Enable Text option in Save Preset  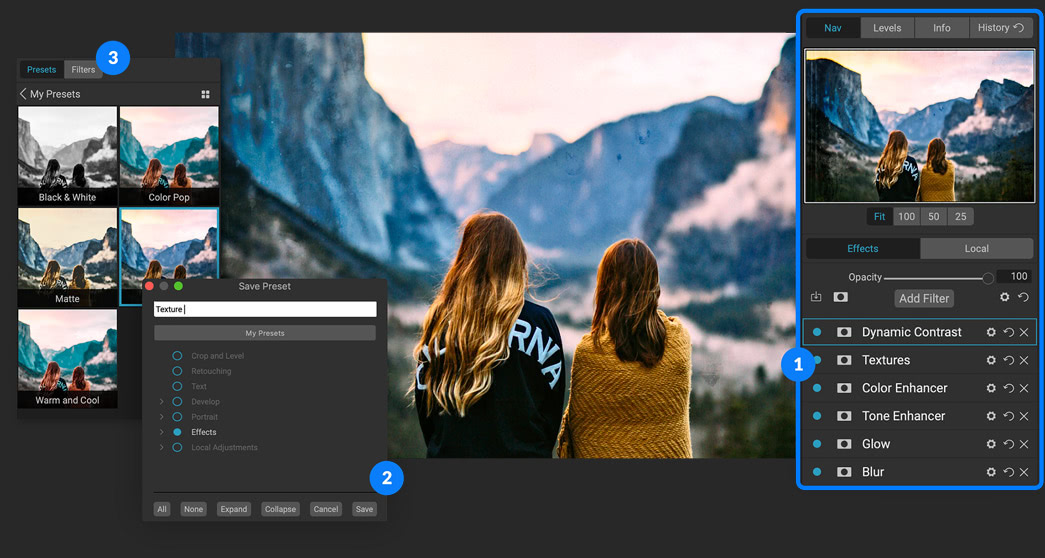click(x=177, y=387)
